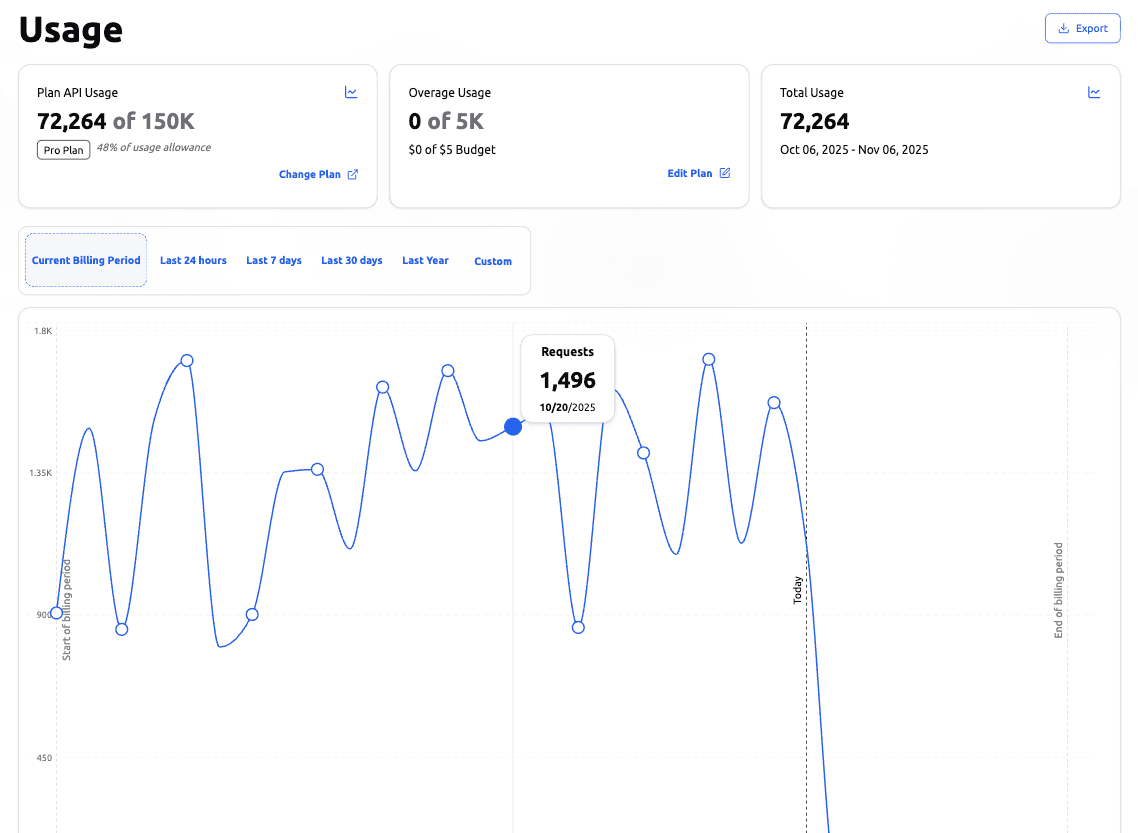Click the external link icon beside Change Plan
The height and width of the screenshot is (833, 1138).
pyautogui.click(x=351, y=173)
